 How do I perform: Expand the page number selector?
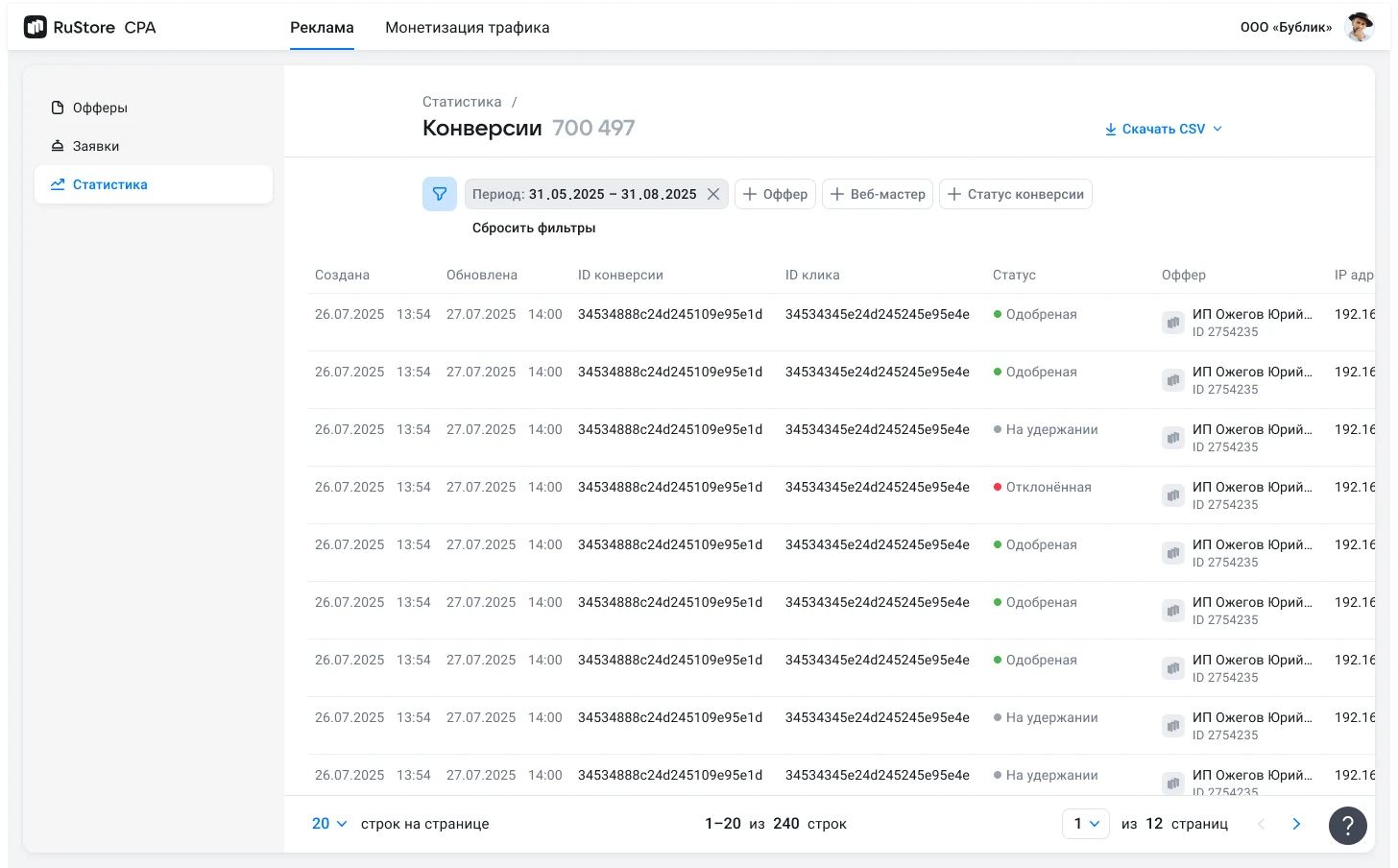click(1085, 824)
